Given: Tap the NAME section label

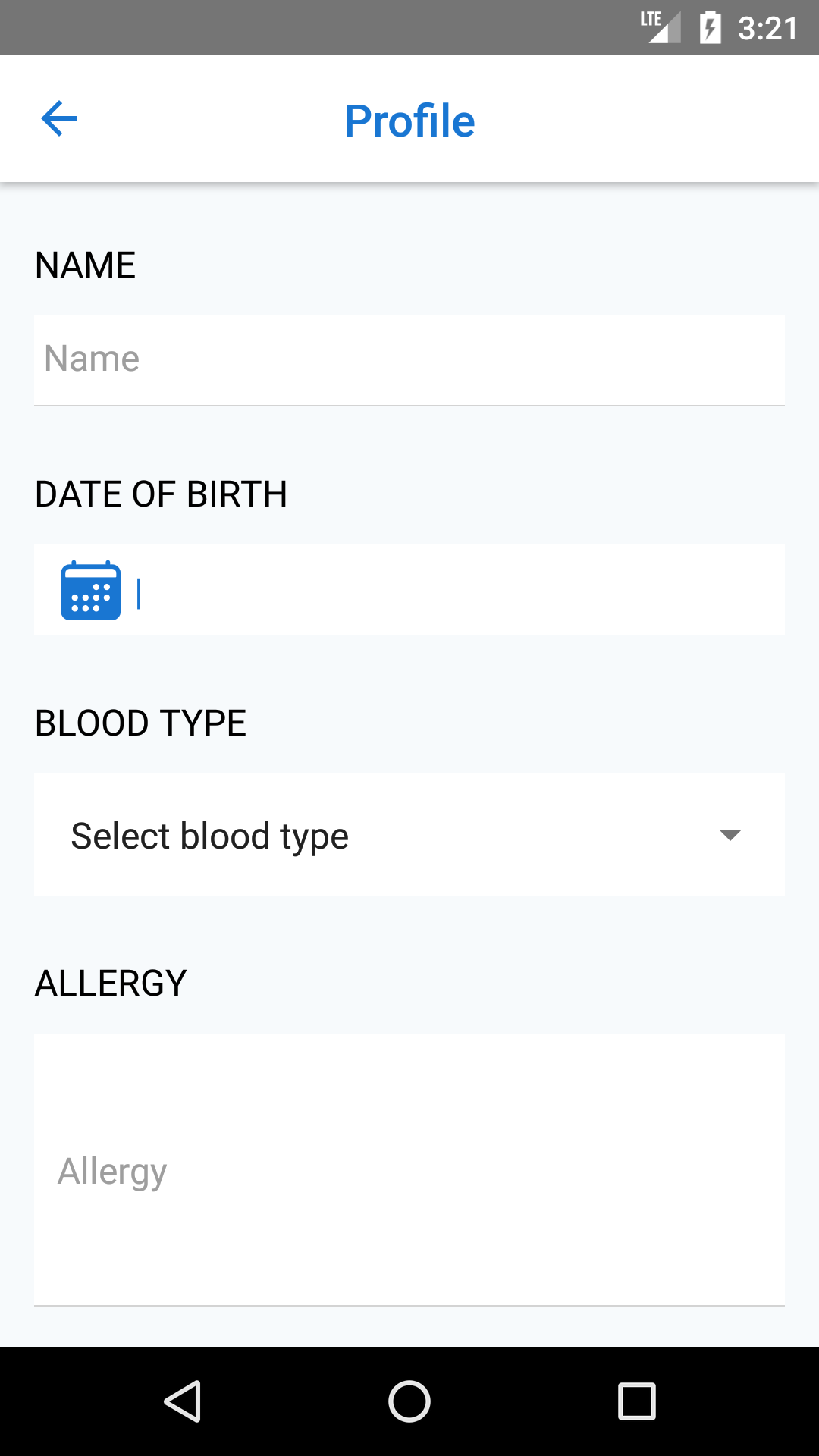Looking at the screenshot, I should (x=86, y=265).
